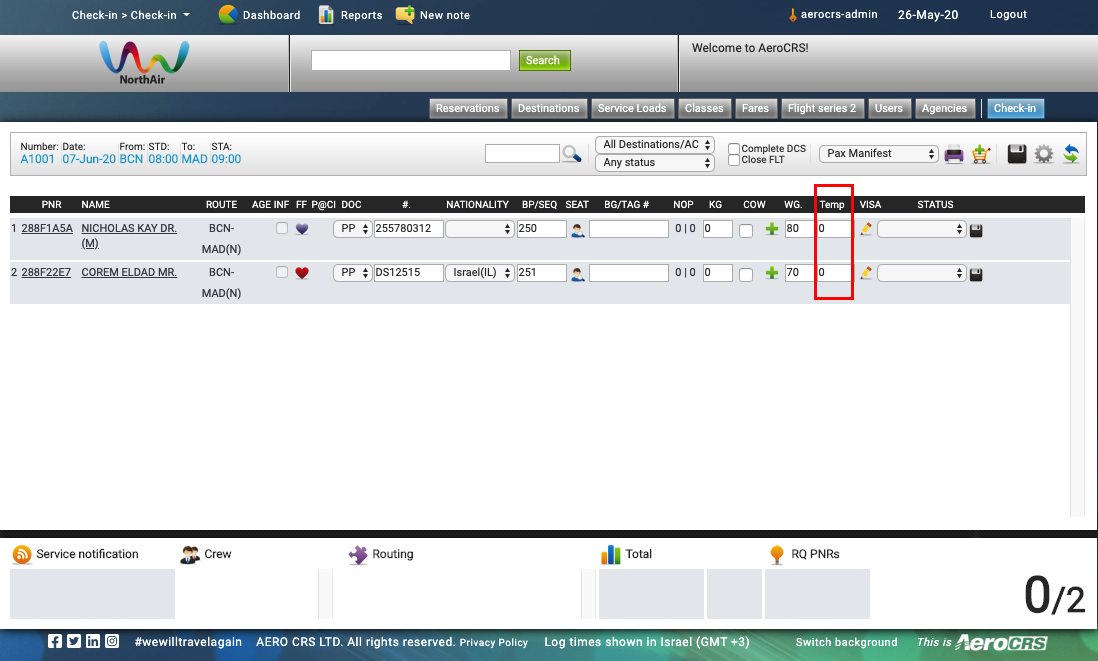
Task: Open check-in settings gear icon
Action: [1043, 154]
